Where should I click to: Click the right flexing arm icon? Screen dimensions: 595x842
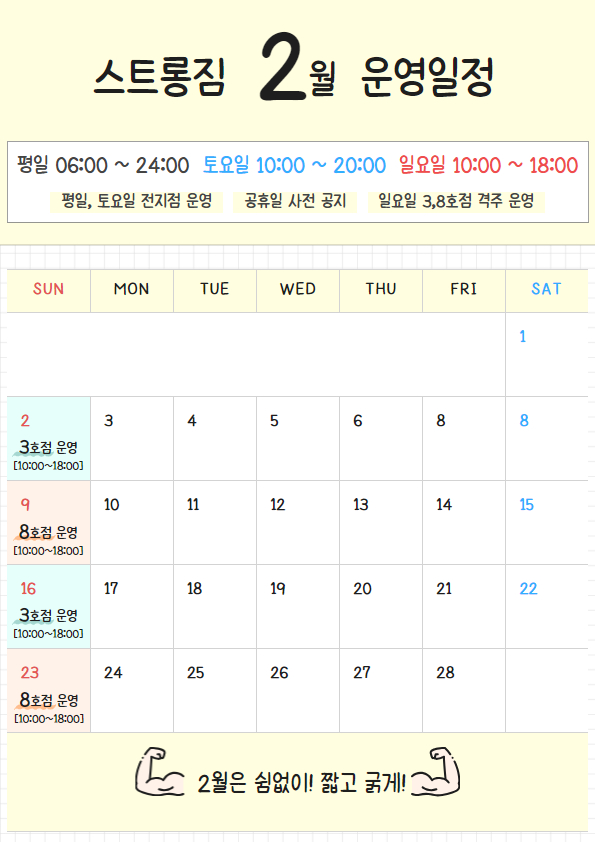click(x=436, y=772)
